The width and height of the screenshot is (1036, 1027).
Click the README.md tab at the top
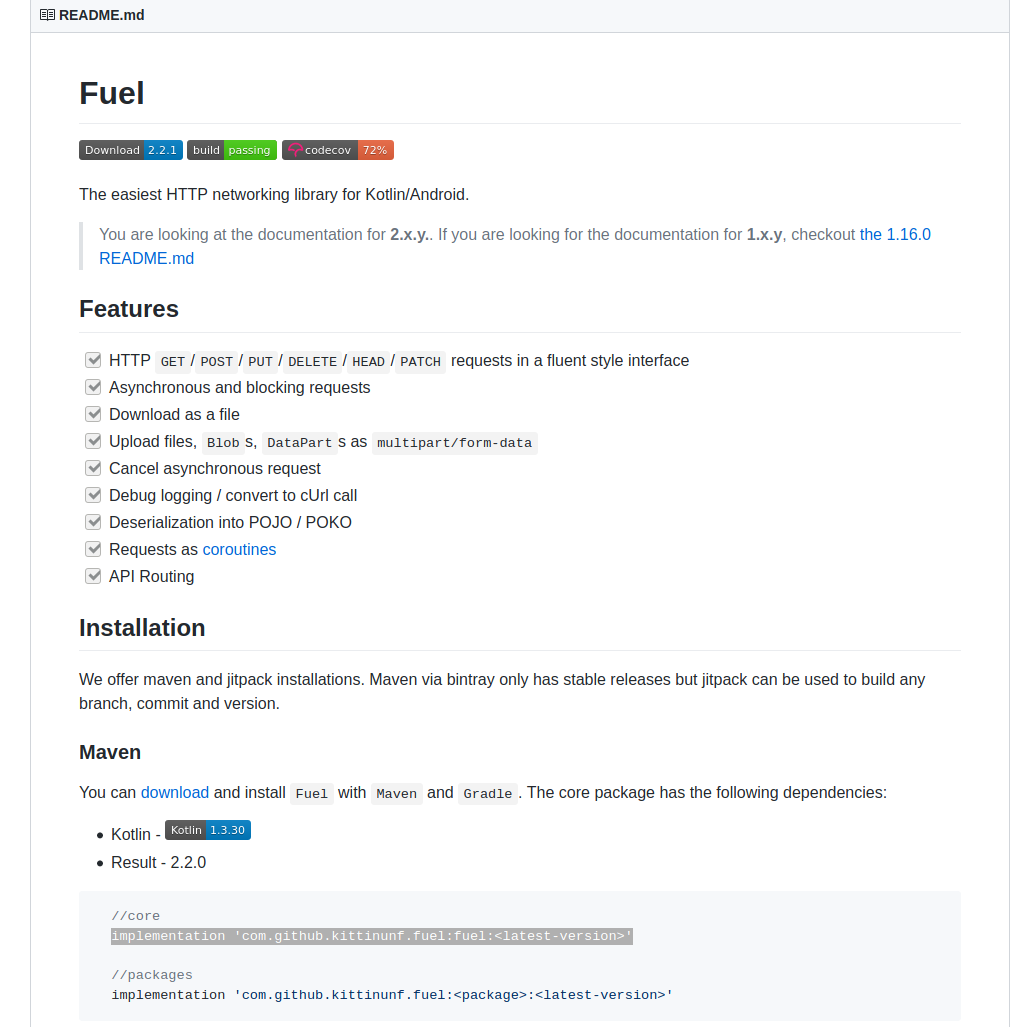point(101,15)
